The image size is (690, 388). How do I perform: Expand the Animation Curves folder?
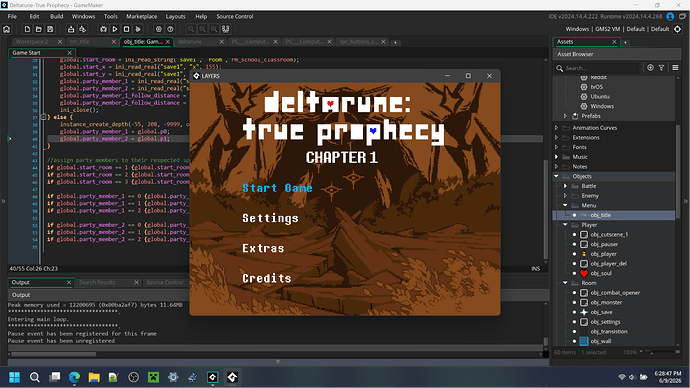[556, 128]
